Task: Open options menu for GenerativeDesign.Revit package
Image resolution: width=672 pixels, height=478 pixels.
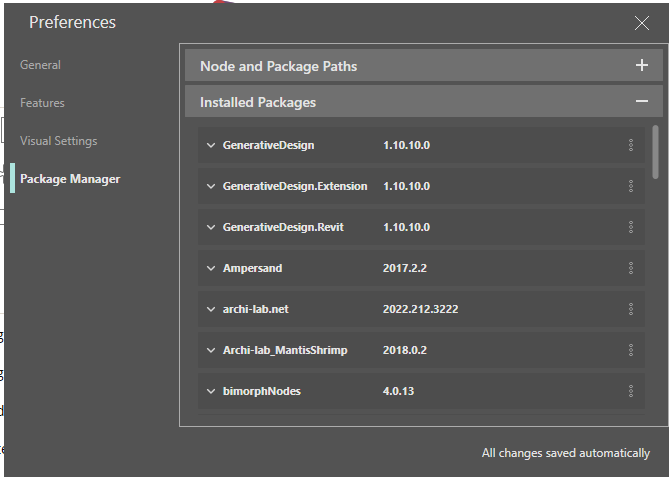Action: pyautogui.click(x=631, y=227)
